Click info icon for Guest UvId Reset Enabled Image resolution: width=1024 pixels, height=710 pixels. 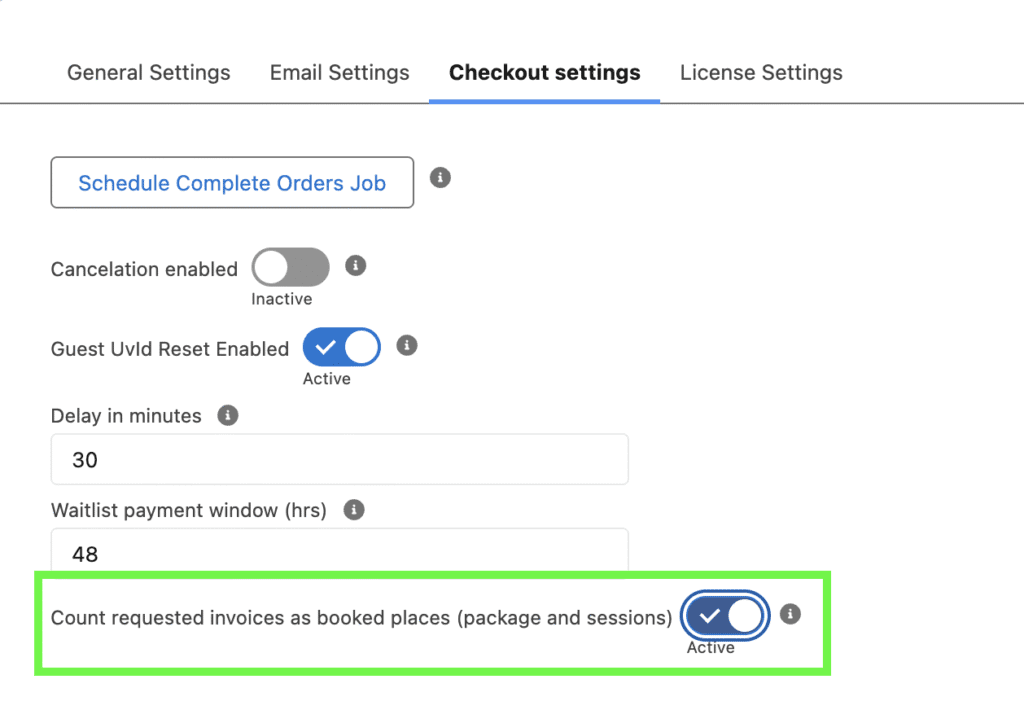pyautogui.click(x=406, y=345)
